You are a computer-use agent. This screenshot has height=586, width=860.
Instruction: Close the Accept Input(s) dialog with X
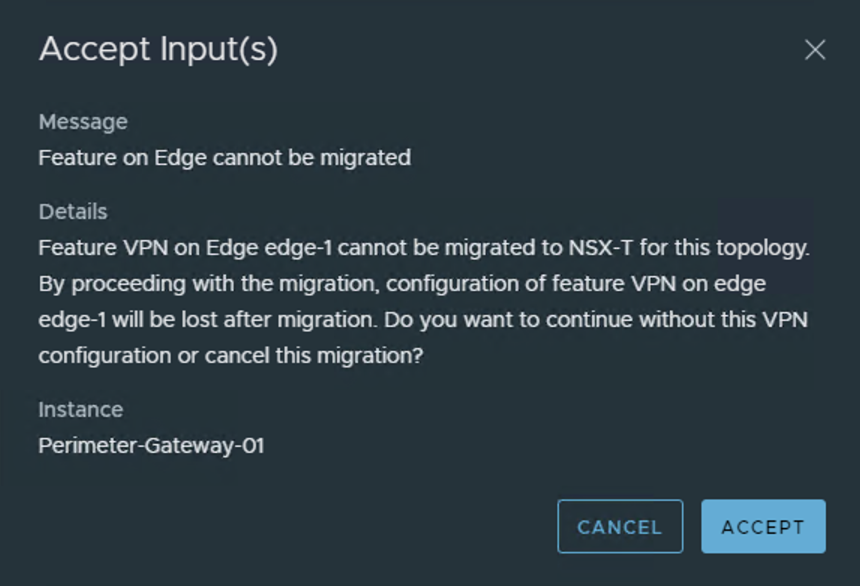coord(815,50)
